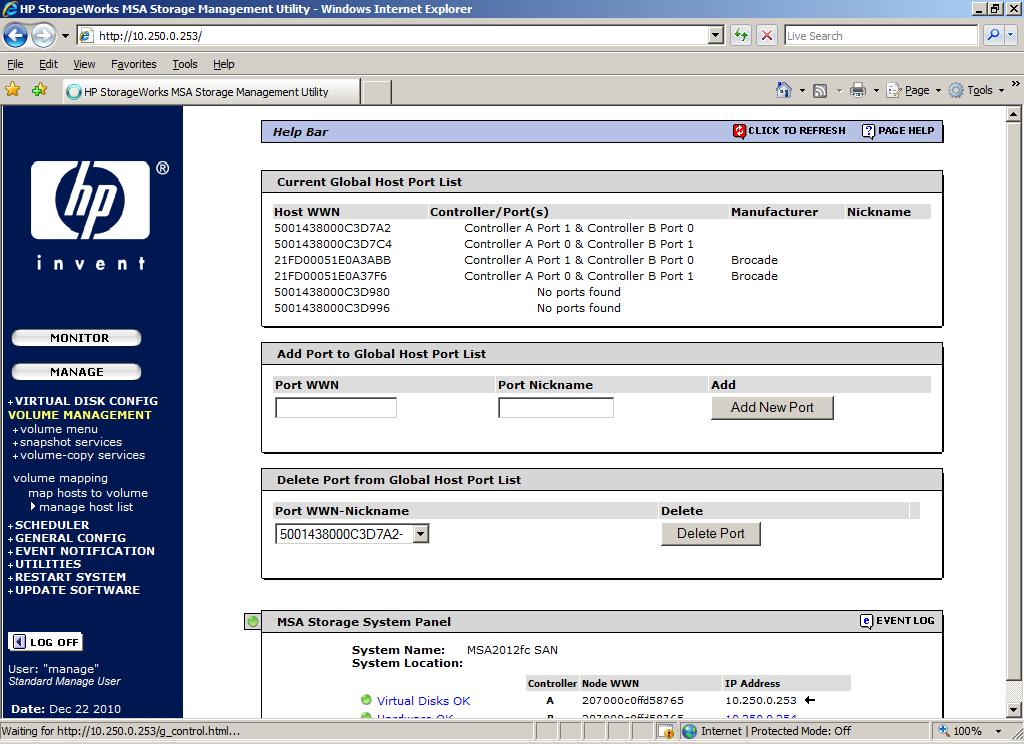Click the Port WWN input field
This screenshot has height=744, width=1024.
(336, 408)
